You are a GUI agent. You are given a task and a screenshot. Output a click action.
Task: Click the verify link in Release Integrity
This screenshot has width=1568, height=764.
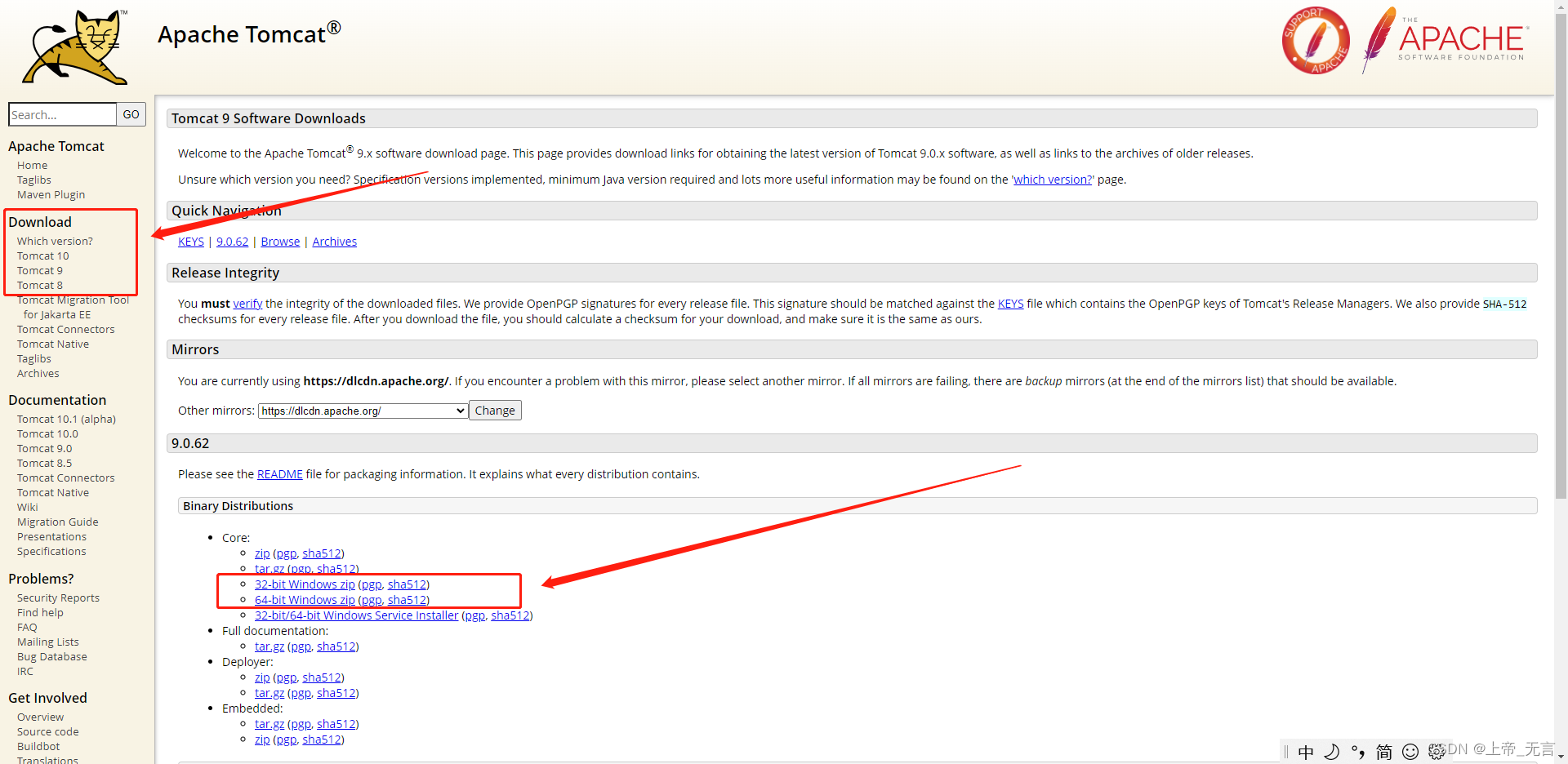click(247, 304)
